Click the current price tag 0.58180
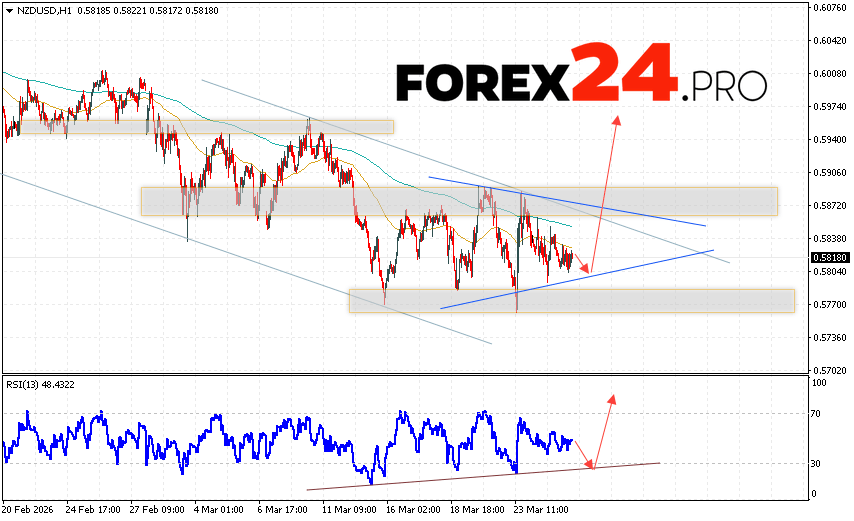854x521 pixels. click(x=827, y=256)
